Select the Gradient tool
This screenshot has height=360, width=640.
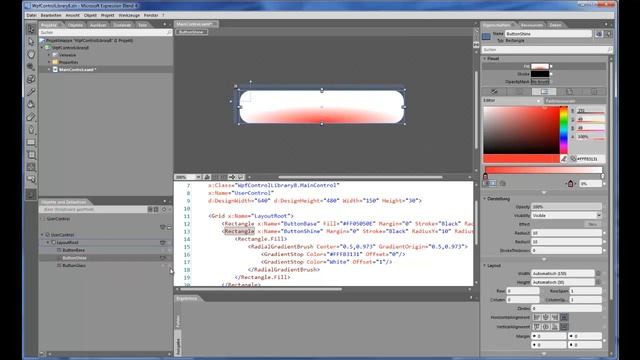point(31,117)
